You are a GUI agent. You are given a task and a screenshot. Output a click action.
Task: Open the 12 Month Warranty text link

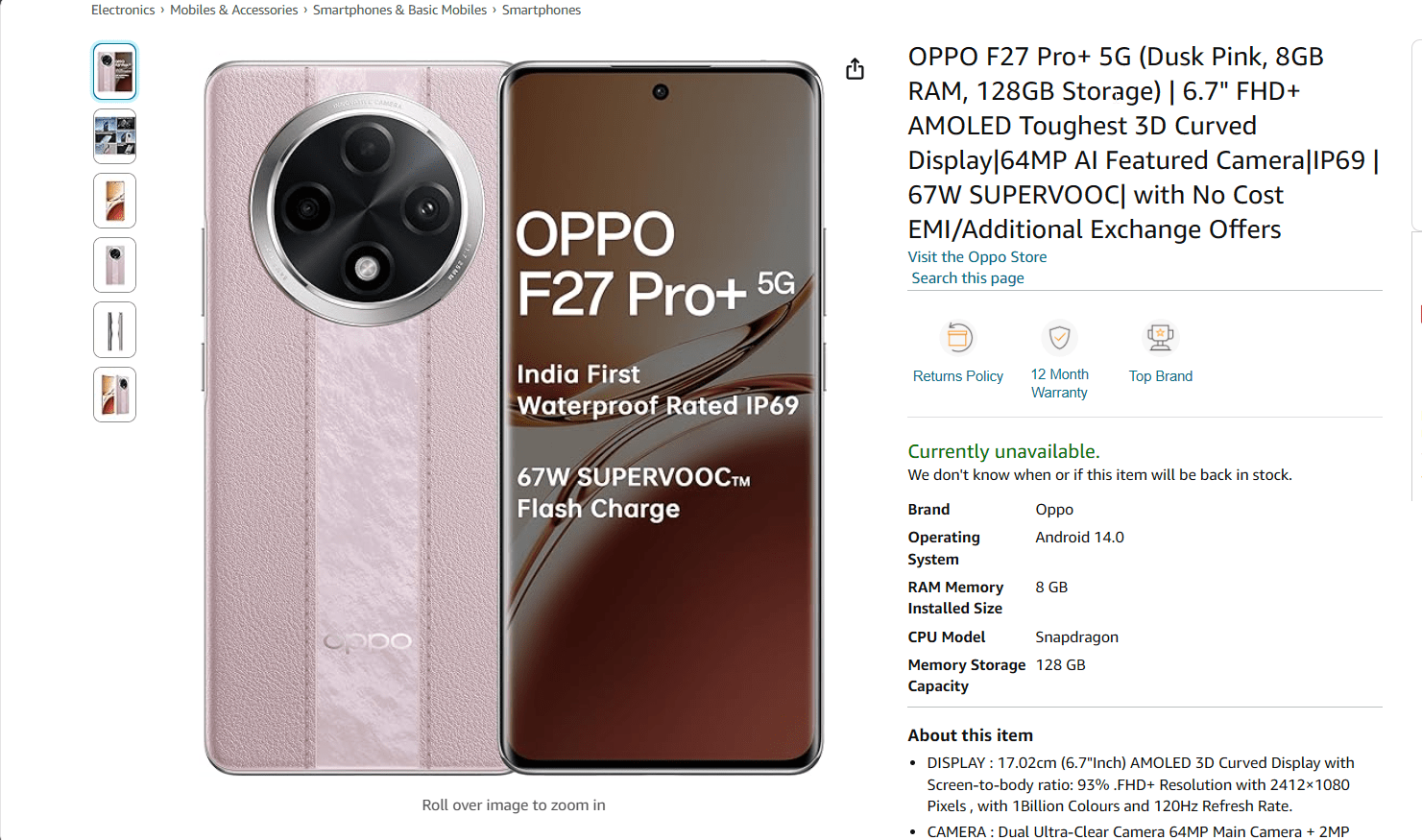coord(1059,383)
